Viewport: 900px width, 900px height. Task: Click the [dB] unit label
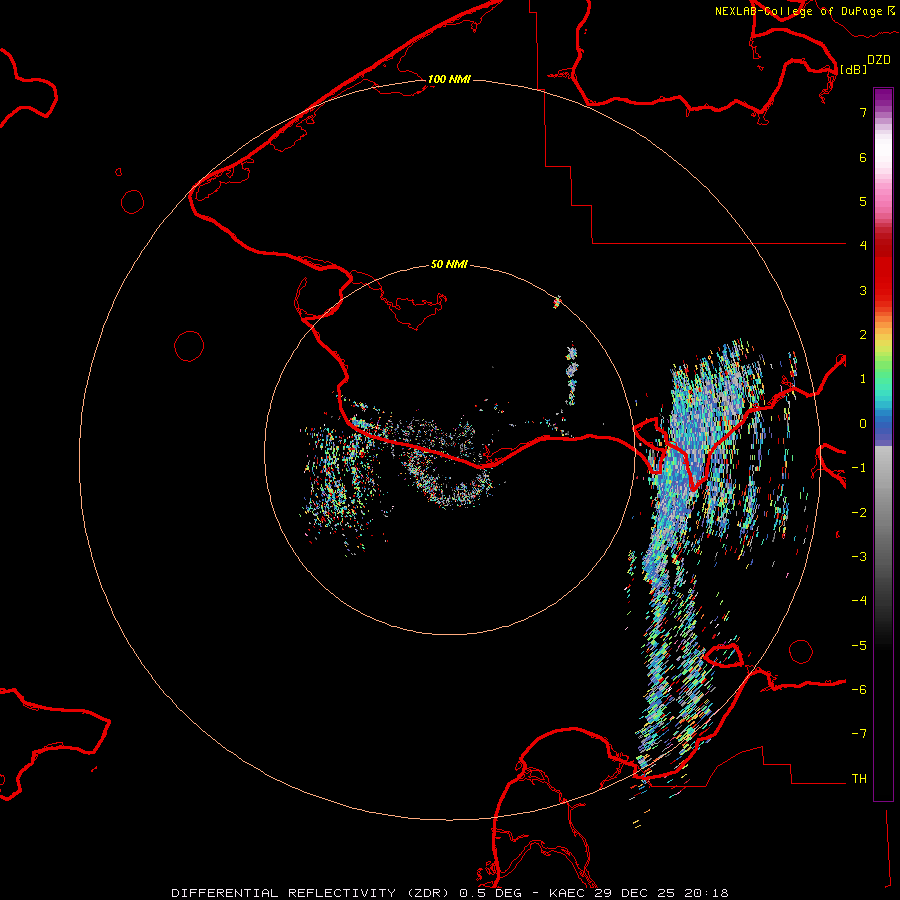853,69
